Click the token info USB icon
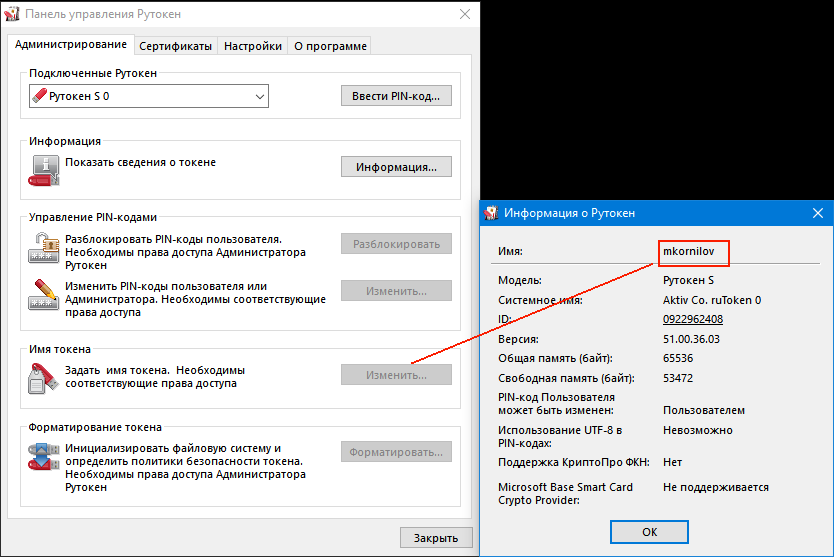This screenshot has height=557, width=834. click(44, 169)
